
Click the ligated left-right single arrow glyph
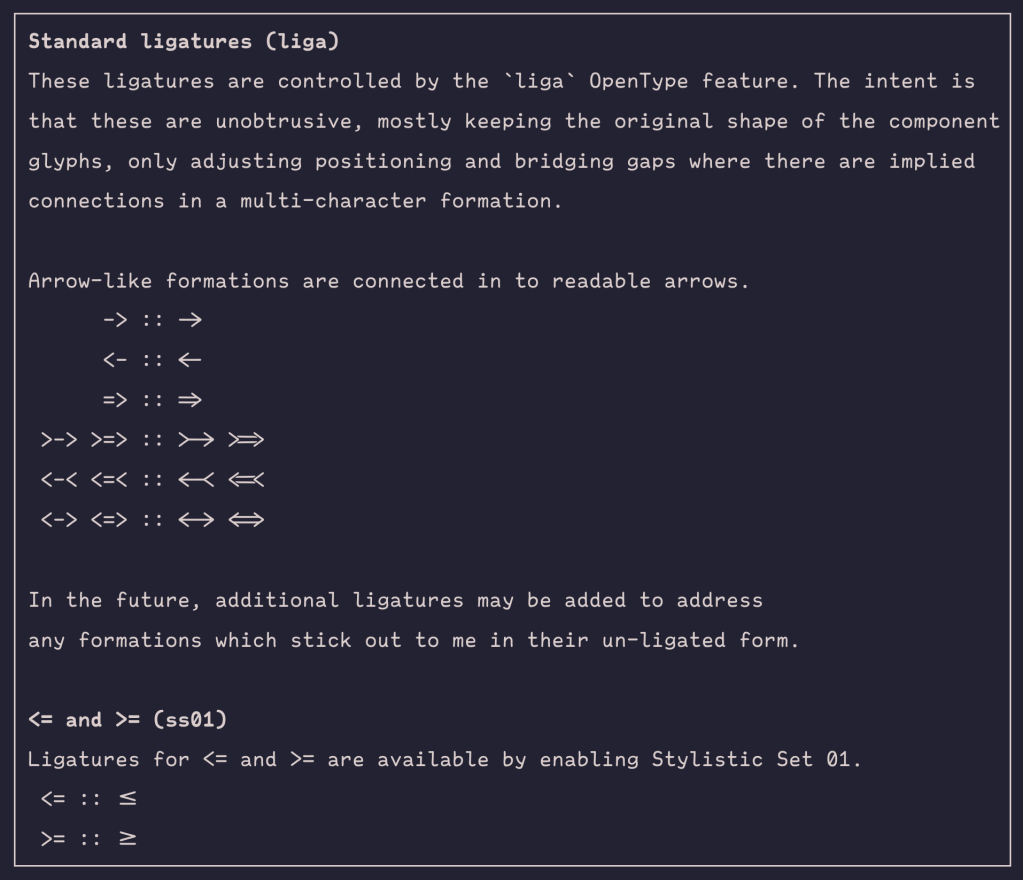tap(196, 520)
